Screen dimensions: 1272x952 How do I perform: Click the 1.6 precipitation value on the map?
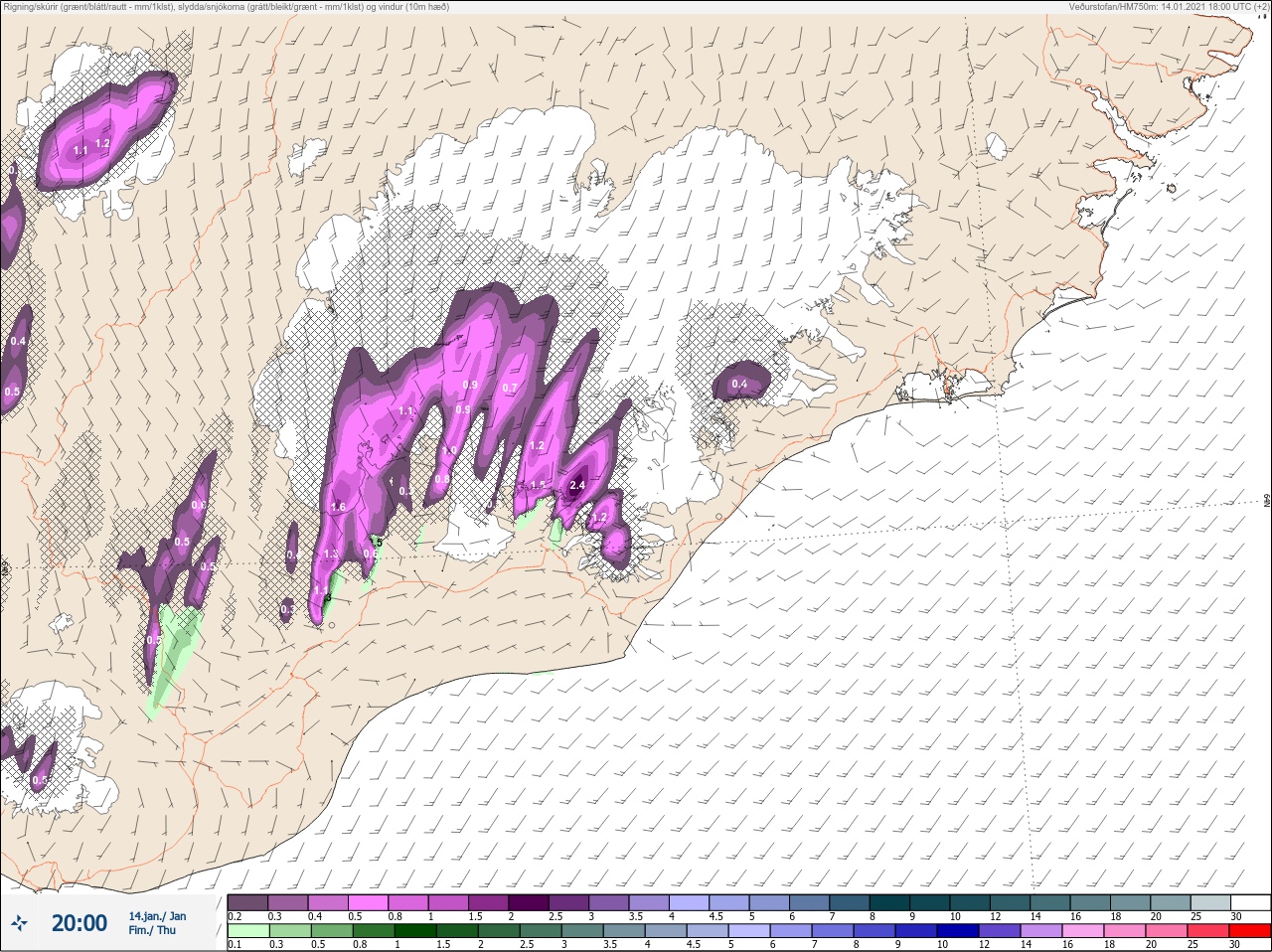tap(338, 507)
